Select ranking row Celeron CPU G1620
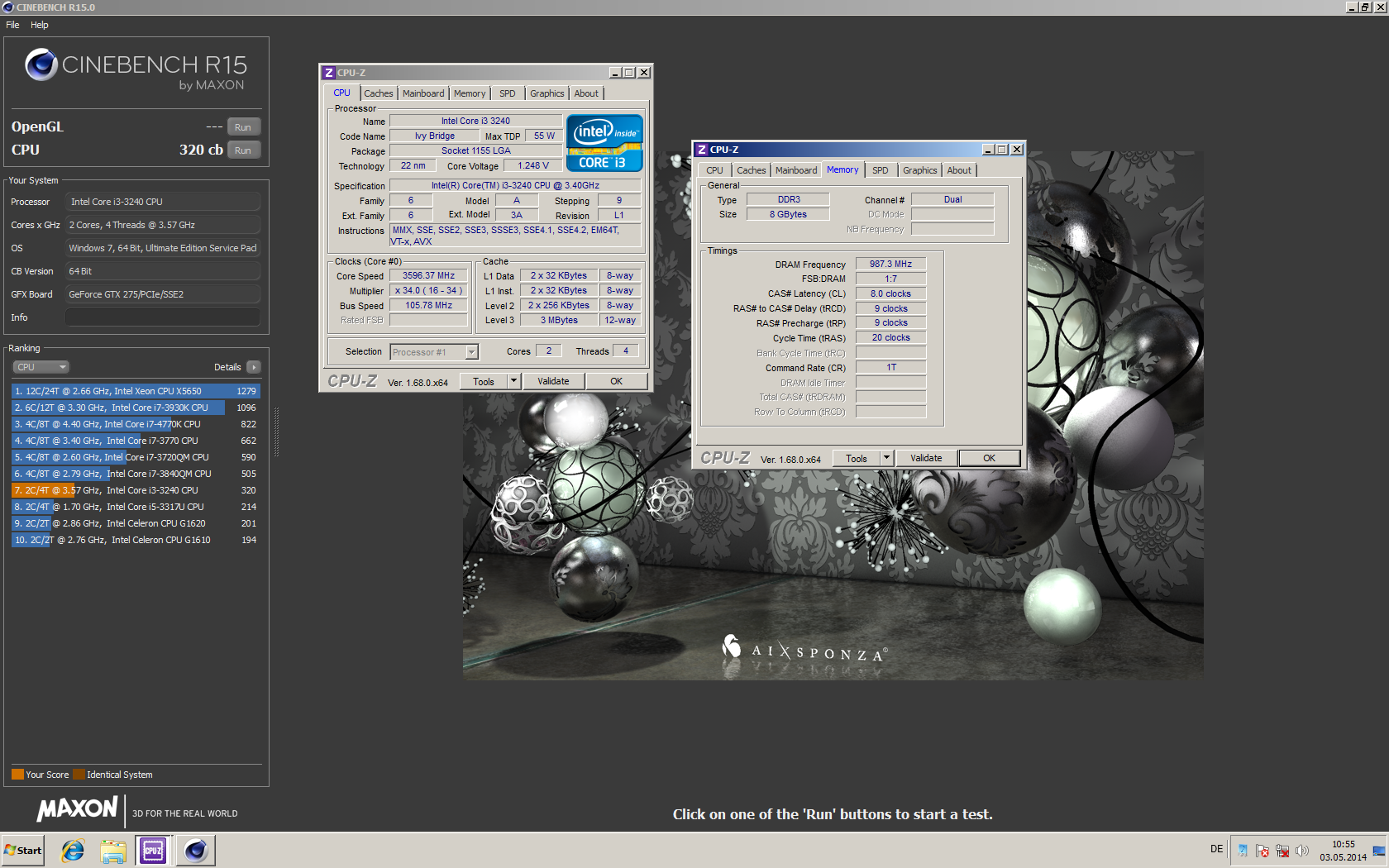 [x=136, y=523]
